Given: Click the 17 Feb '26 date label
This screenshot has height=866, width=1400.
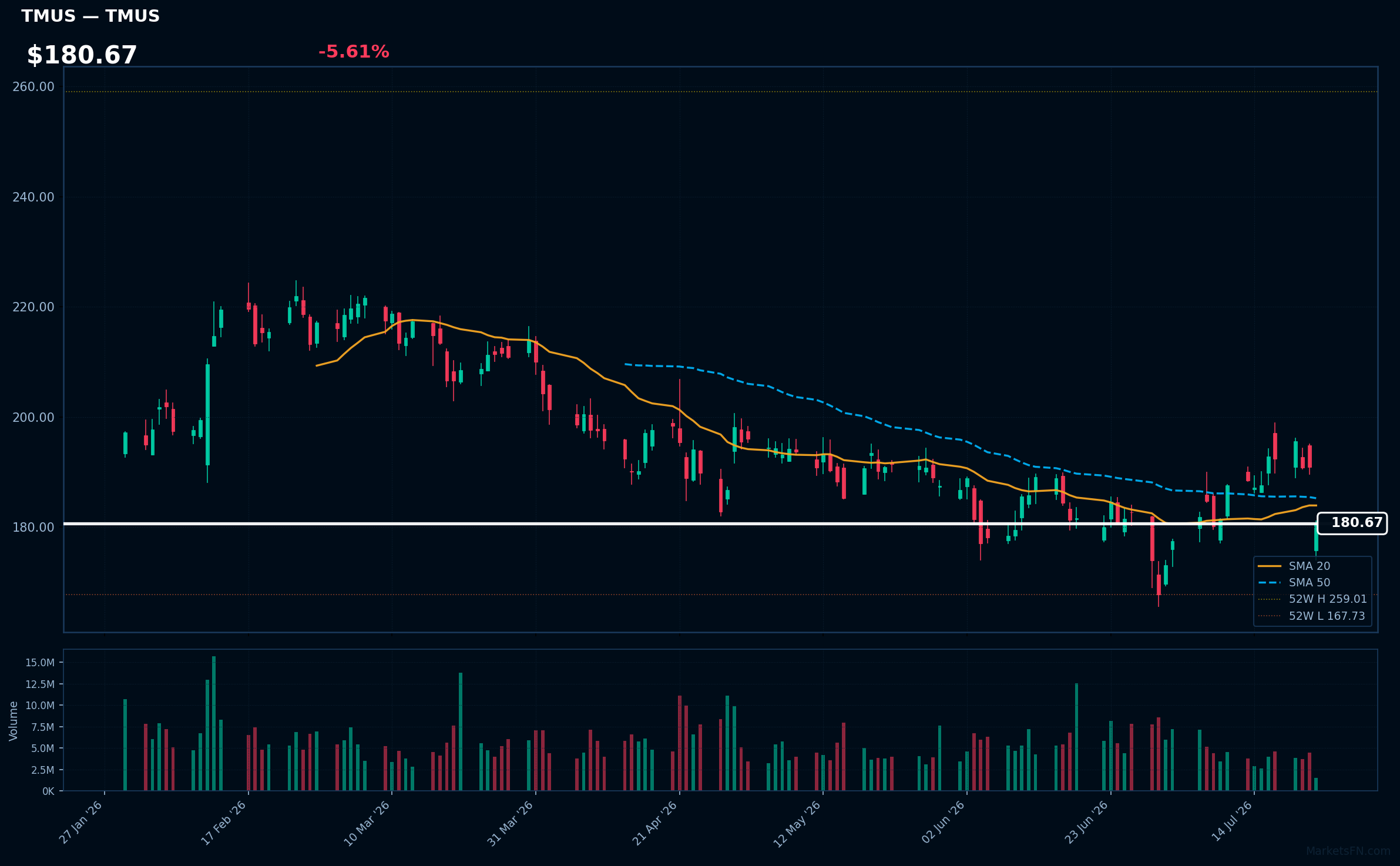Looking at the screenshot, I should click(223, 823).
